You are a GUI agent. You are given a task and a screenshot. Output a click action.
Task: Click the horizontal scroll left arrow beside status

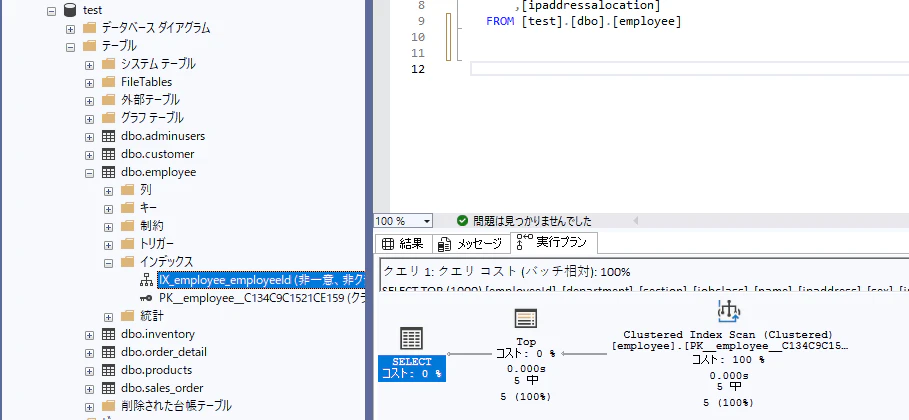(x=635, y=221)
